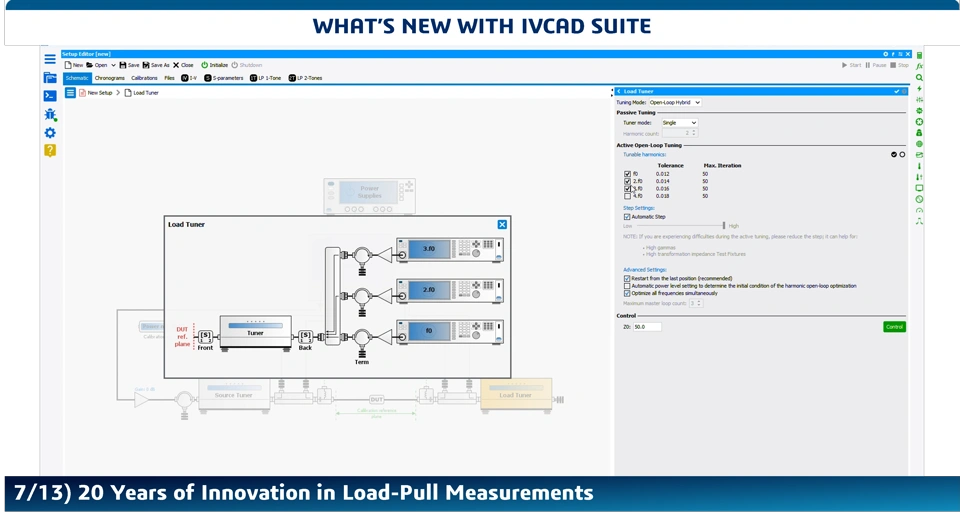Toggle the f0 tunable harmonic checkbox
The width and height of the screenshot is (960, 520).
click(x=627, y=174)
